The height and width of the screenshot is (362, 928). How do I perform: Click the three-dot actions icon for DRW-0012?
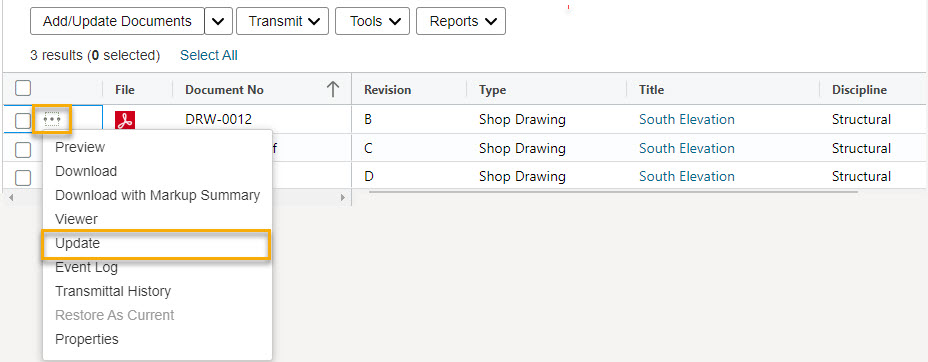(x=52, y=119)
